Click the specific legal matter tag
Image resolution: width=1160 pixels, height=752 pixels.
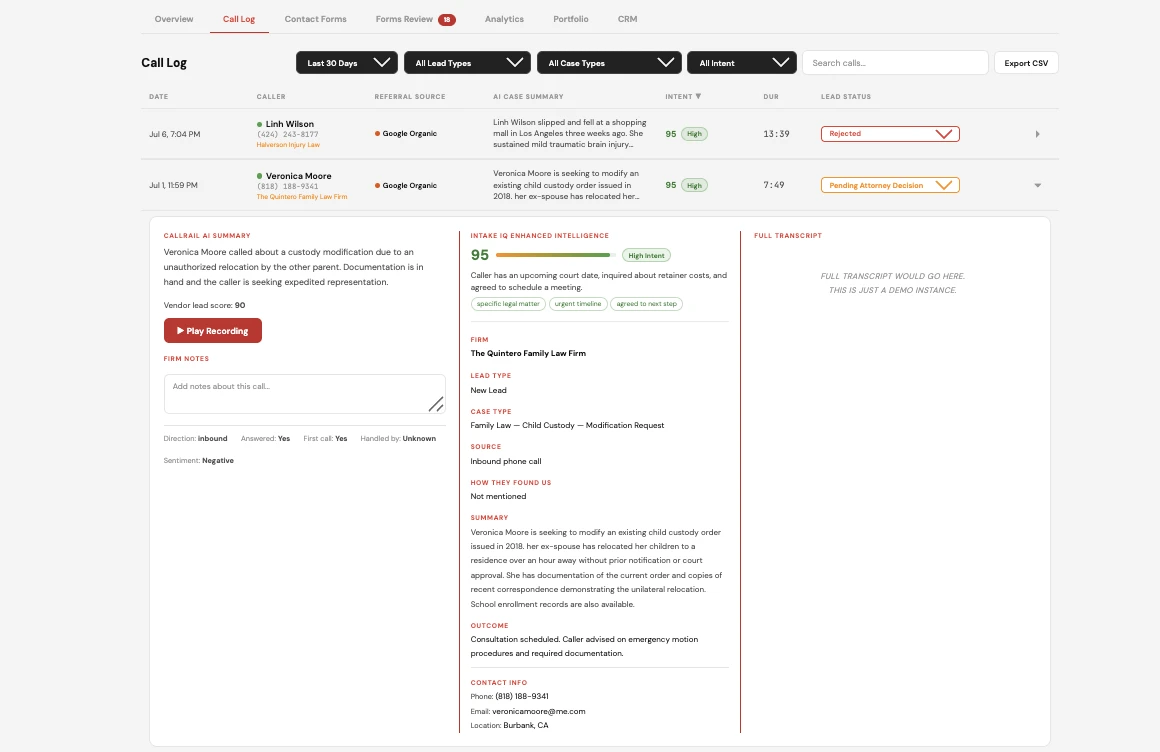[508, 304]
